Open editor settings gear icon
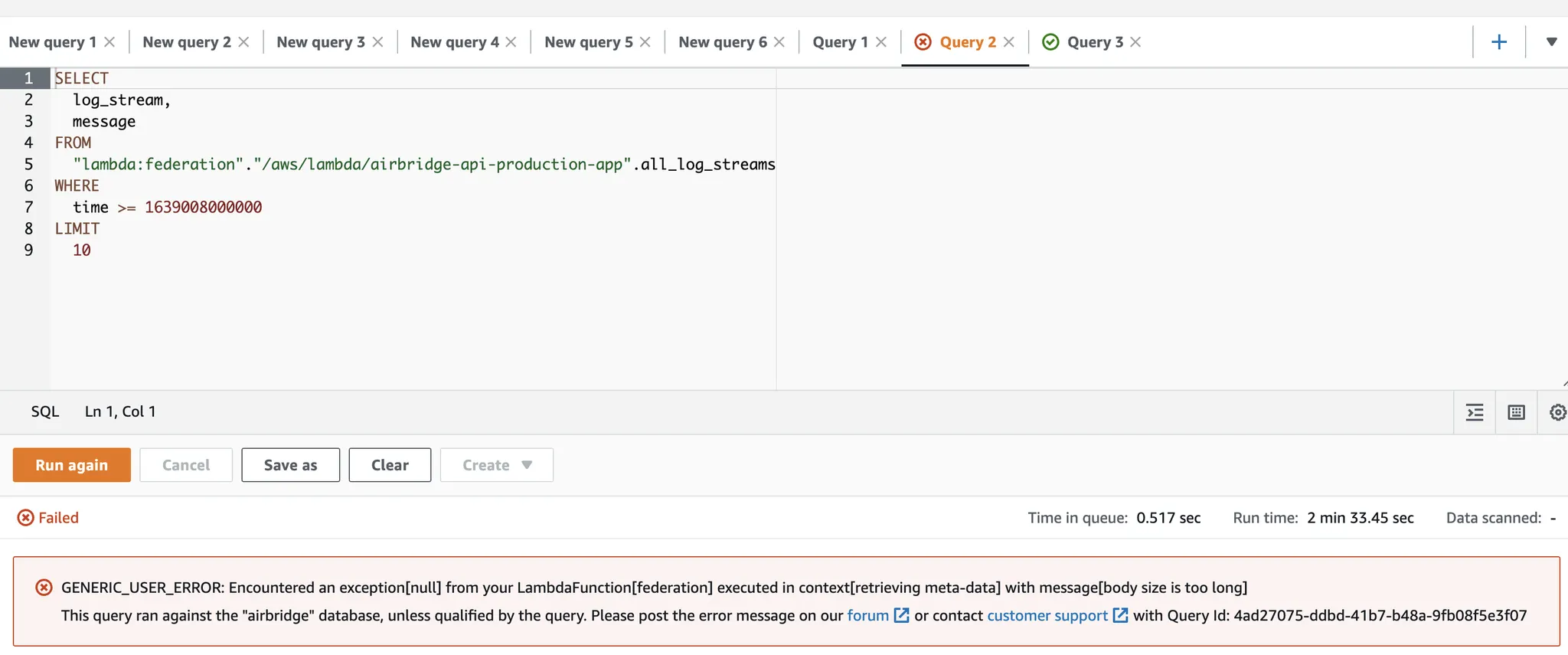Image resolution: width=1568 pixels, height=655 pixels. 1557,412
